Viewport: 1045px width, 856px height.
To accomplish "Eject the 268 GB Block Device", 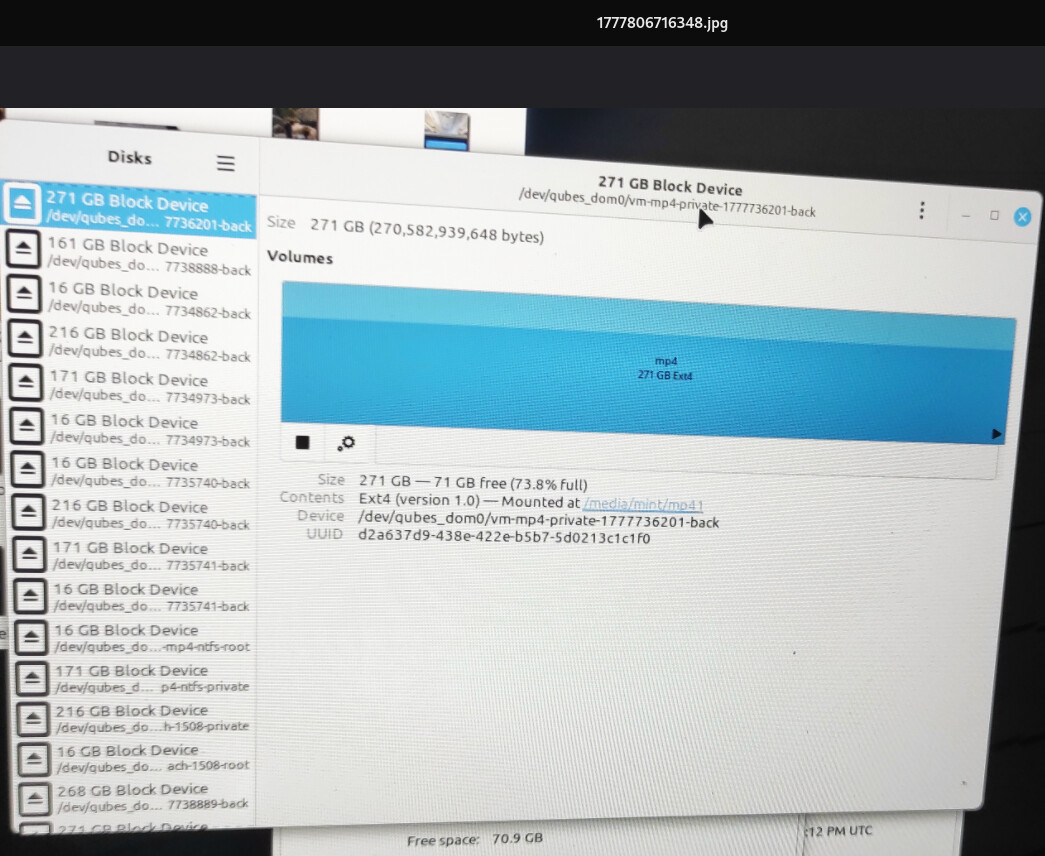I will click(34, 797).
